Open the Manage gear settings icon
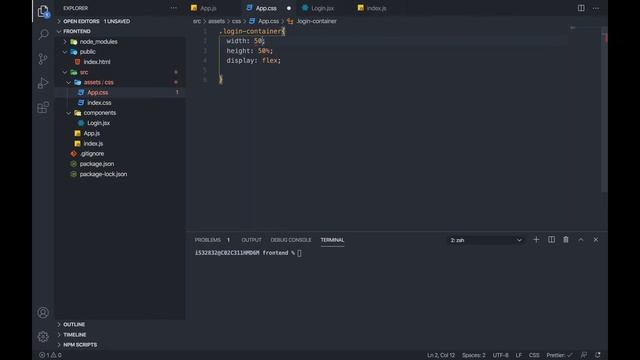640x360 pixels. pos(43,337)
